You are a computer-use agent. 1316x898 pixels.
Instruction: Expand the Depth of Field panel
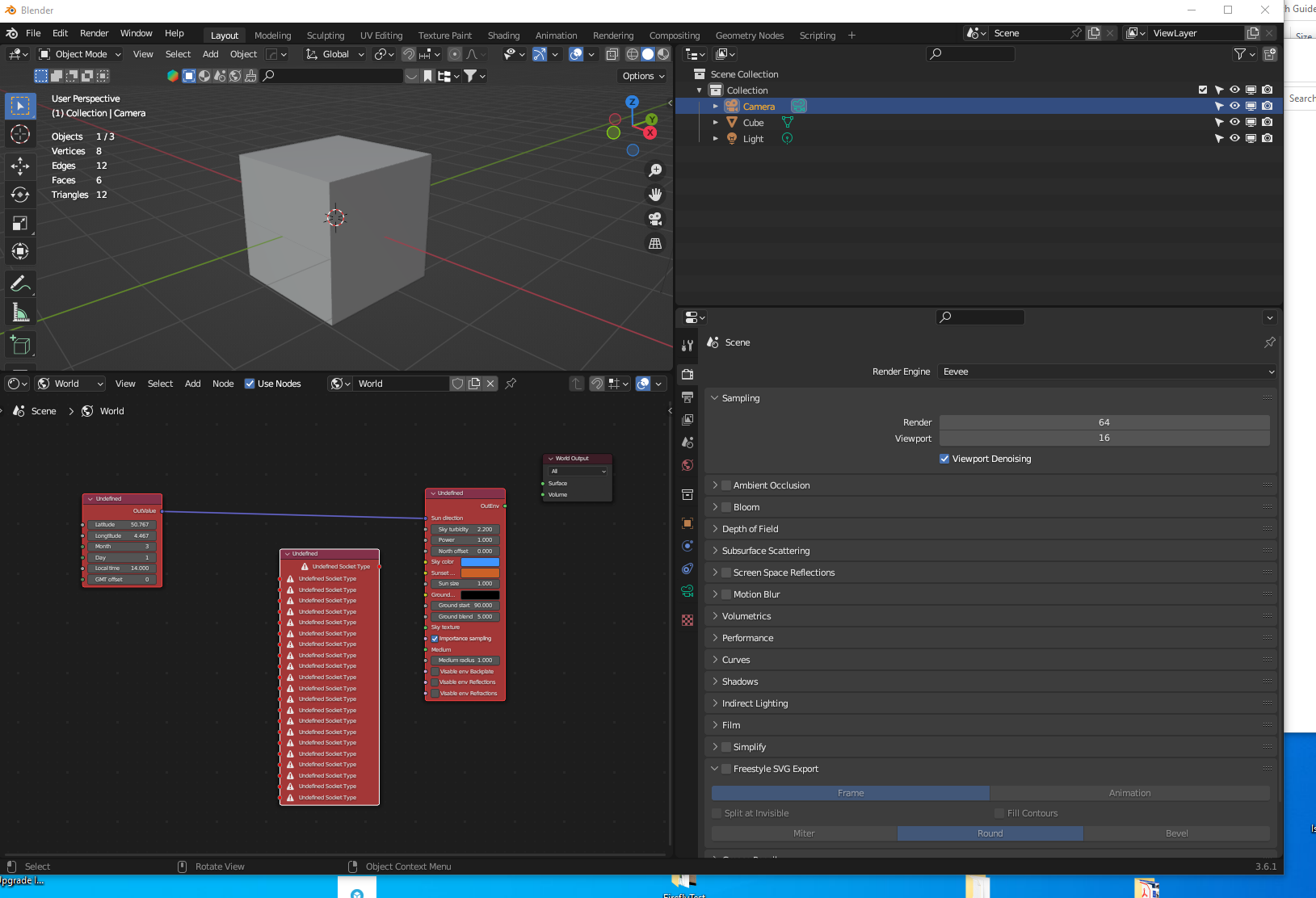click(750, 529)
